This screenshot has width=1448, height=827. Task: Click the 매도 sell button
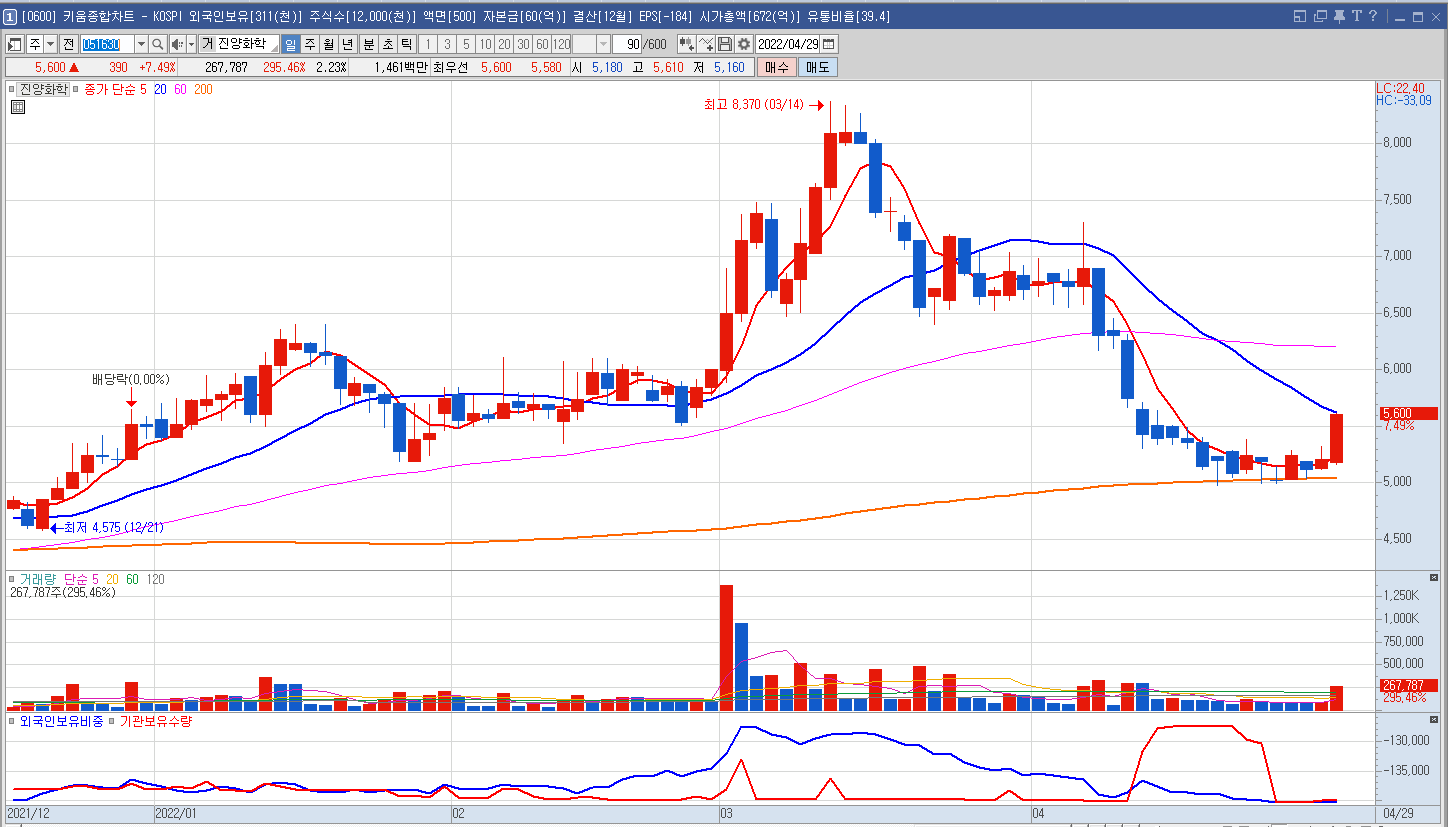pyautogui.click(x=818, y=67)
